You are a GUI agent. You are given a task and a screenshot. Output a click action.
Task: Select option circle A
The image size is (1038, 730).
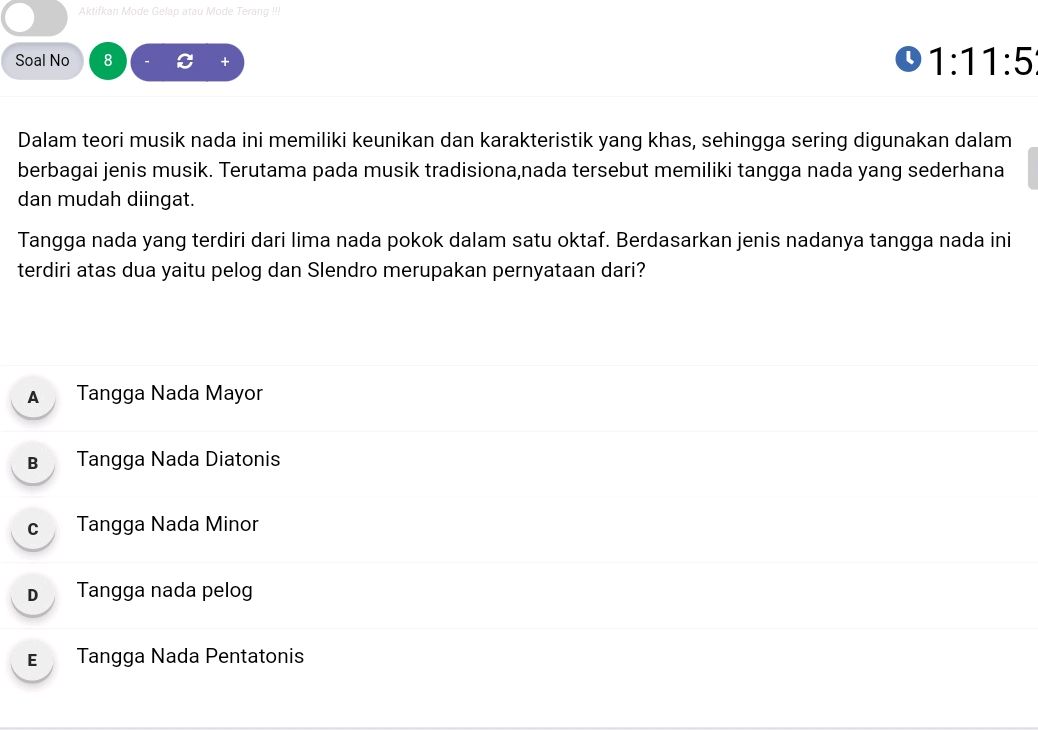[x=33, y=397]
